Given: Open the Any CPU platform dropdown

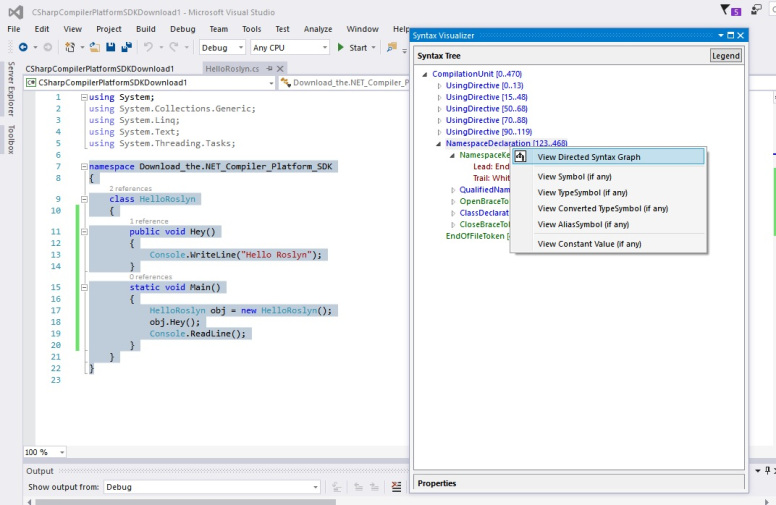Looking at the screenshot, I should coord(323,48).
